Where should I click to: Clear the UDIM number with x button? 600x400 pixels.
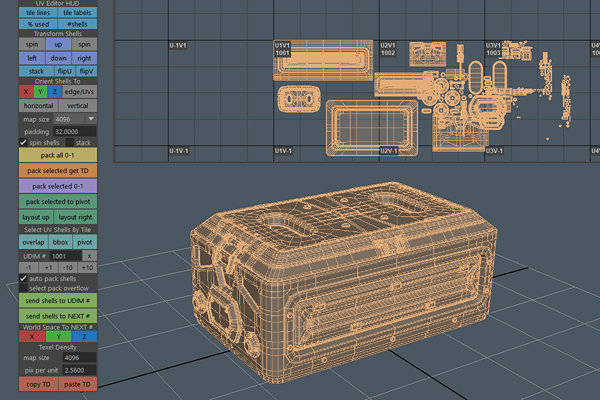tap(87, 256)
